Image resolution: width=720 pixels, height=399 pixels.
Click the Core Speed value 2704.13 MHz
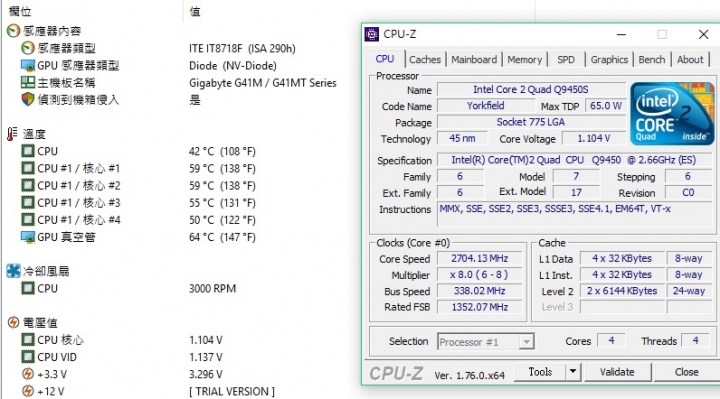[x=480, y=259]
